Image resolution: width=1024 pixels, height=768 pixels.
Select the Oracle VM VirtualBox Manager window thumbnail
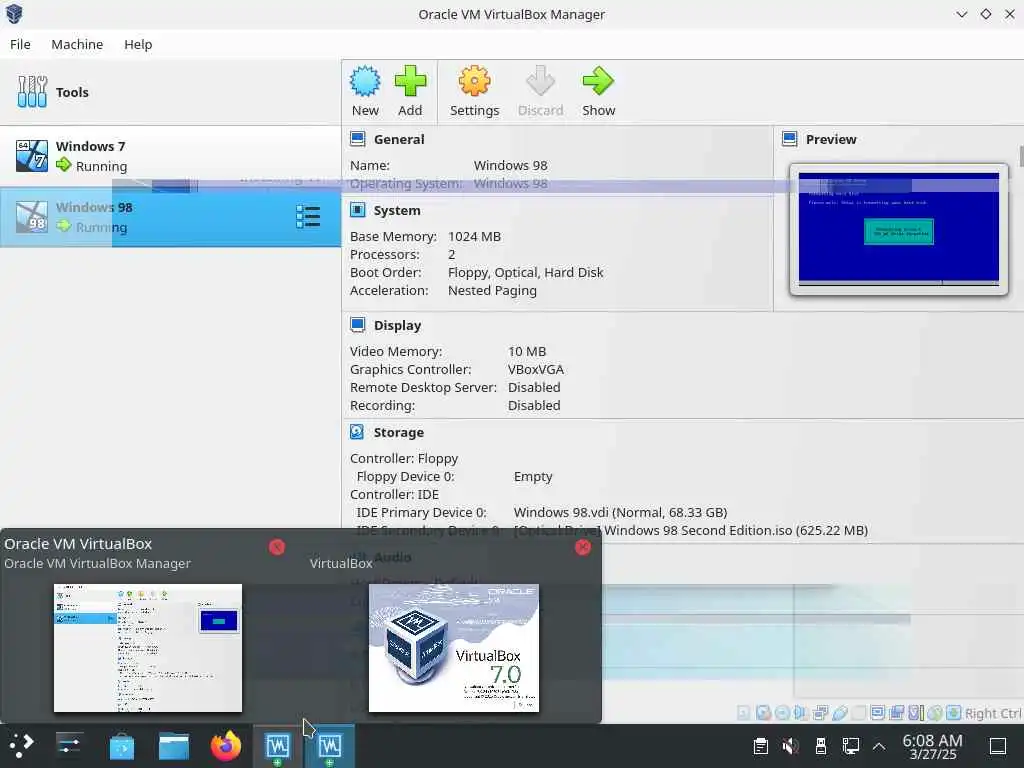148,648
